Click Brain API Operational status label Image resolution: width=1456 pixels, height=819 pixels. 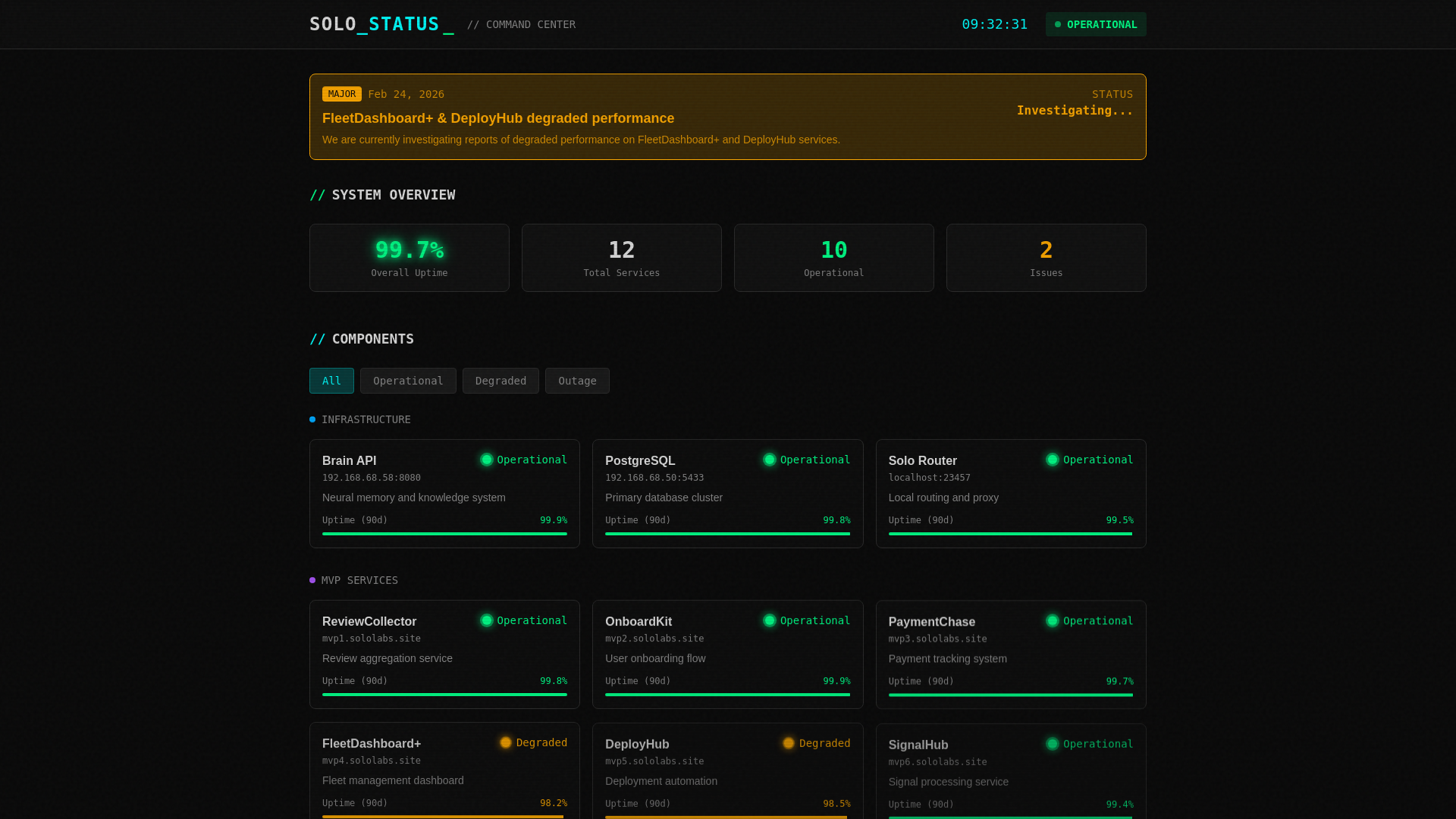[532, 460]
